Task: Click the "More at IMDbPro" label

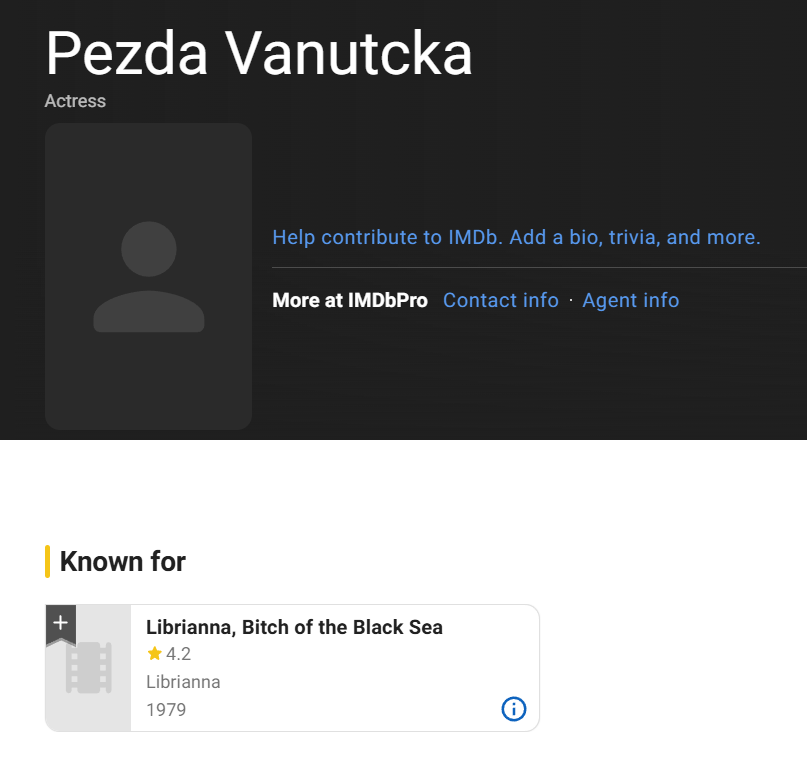Action: (350, 300)
